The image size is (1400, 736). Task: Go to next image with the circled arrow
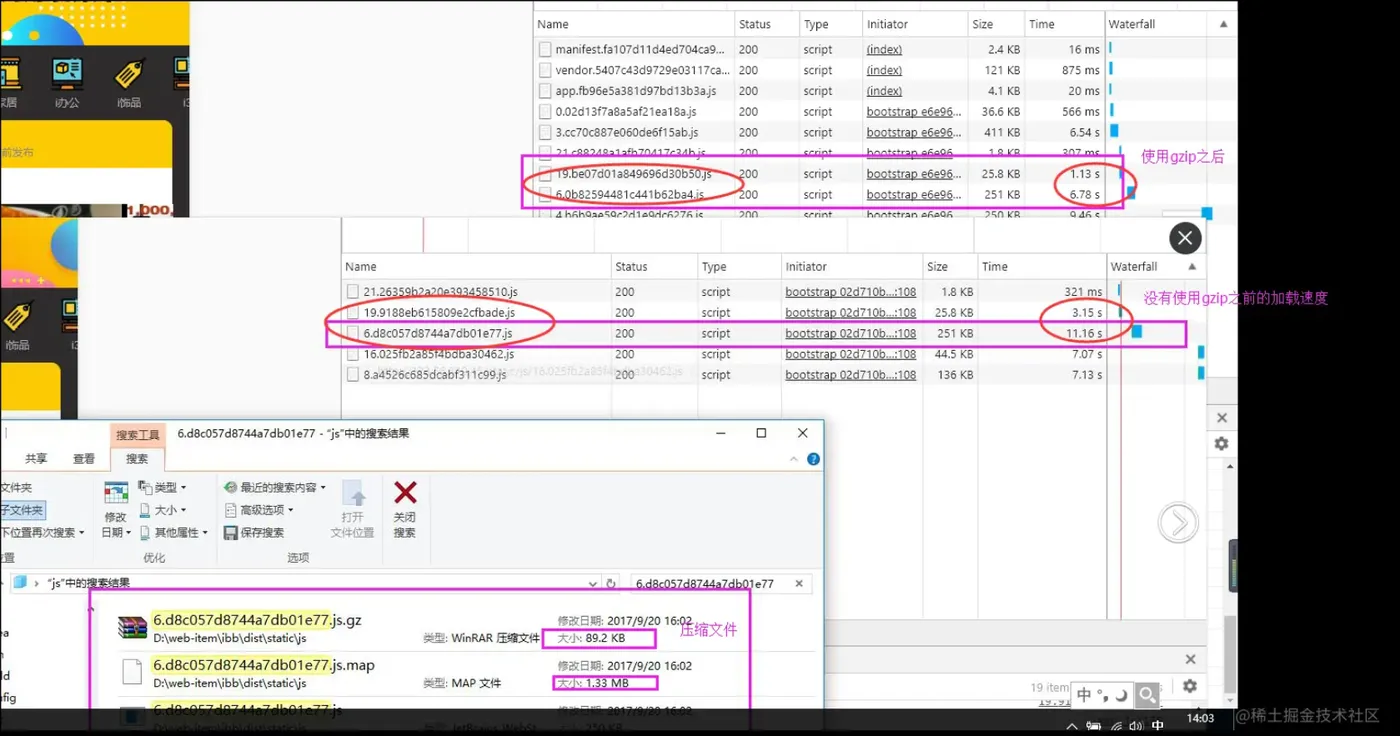click(x=1178, y=523)
